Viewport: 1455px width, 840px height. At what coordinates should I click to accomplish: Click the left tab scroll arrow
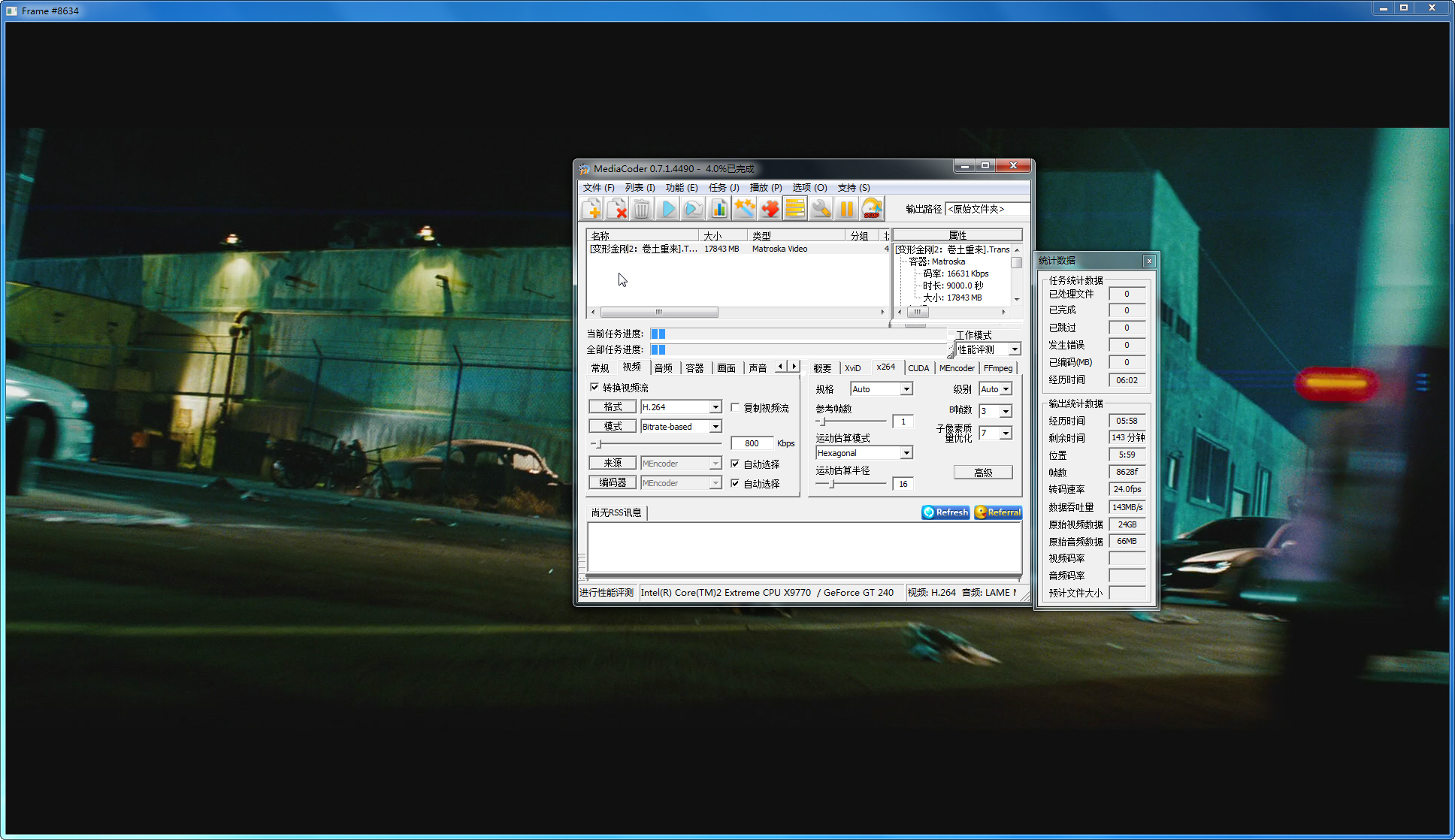point(781,367)
